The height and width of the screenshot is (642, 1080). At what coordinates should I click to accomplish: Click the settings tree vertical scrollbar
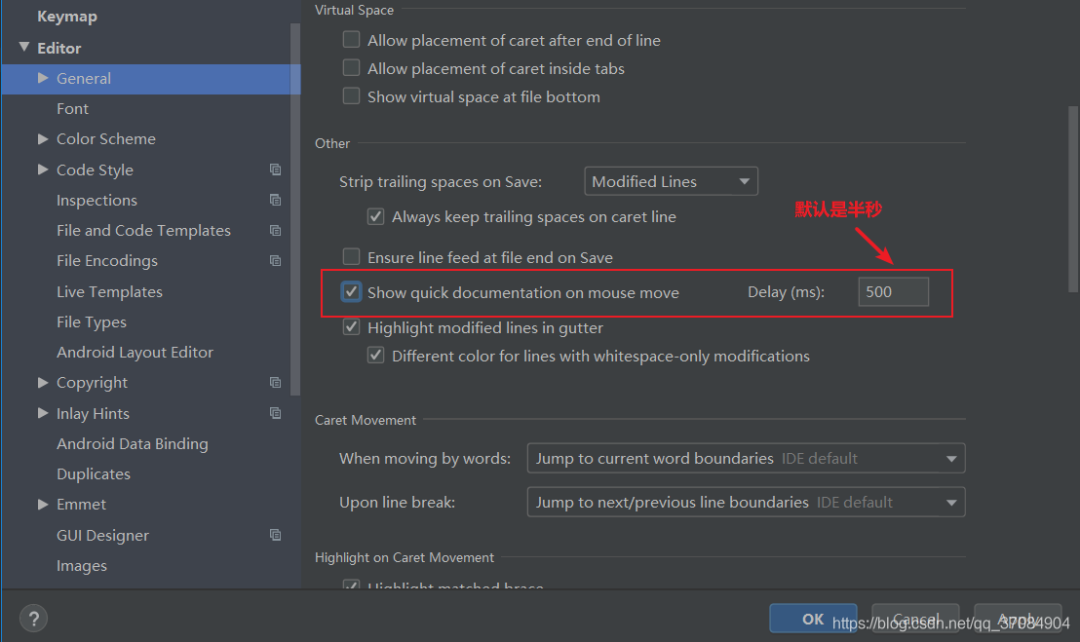[295, 209]
